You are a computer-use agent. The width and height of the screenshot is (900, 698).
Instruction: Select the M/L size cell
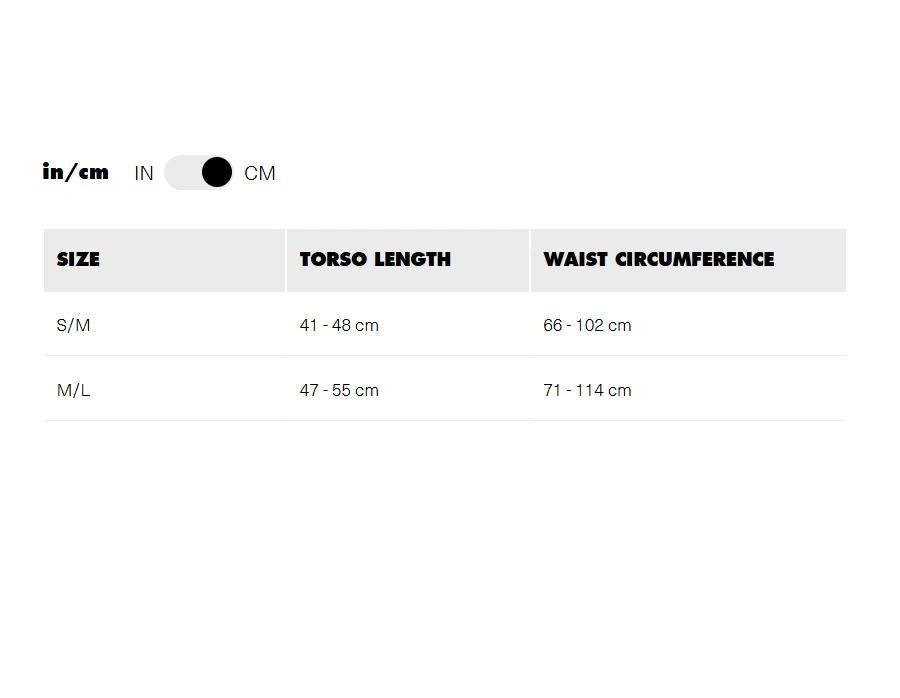pos(73,390)
